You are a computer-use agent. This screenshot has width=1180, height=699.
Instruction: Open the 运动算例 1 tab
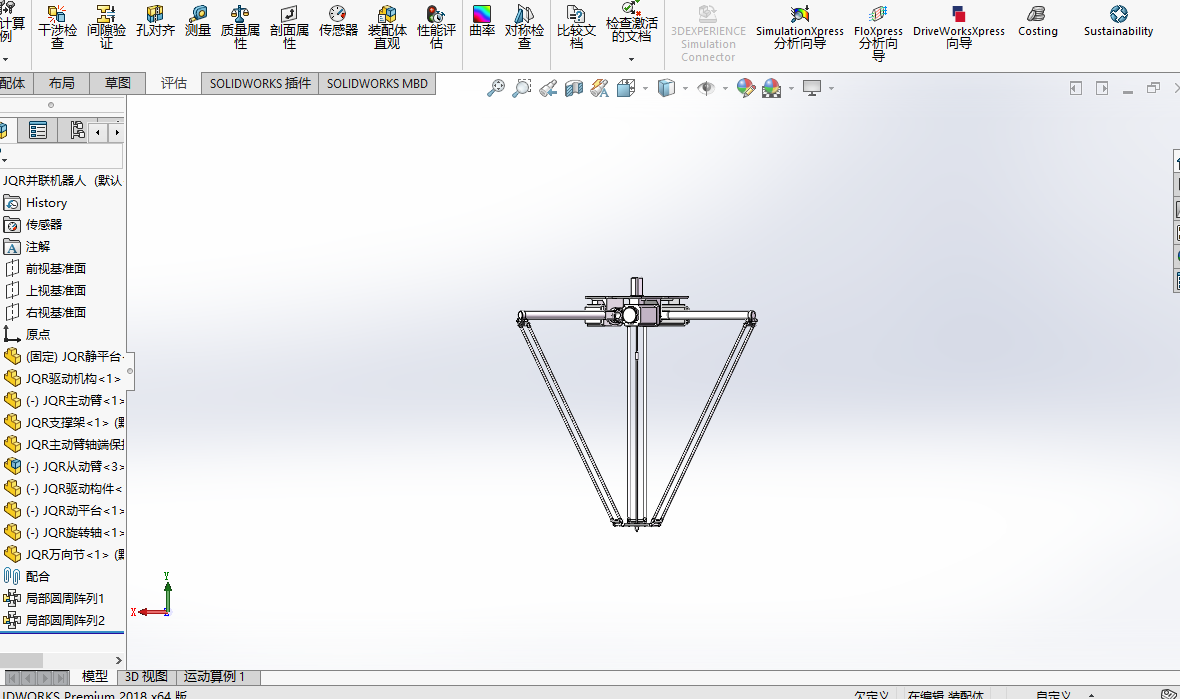click(x=214, y=676)
